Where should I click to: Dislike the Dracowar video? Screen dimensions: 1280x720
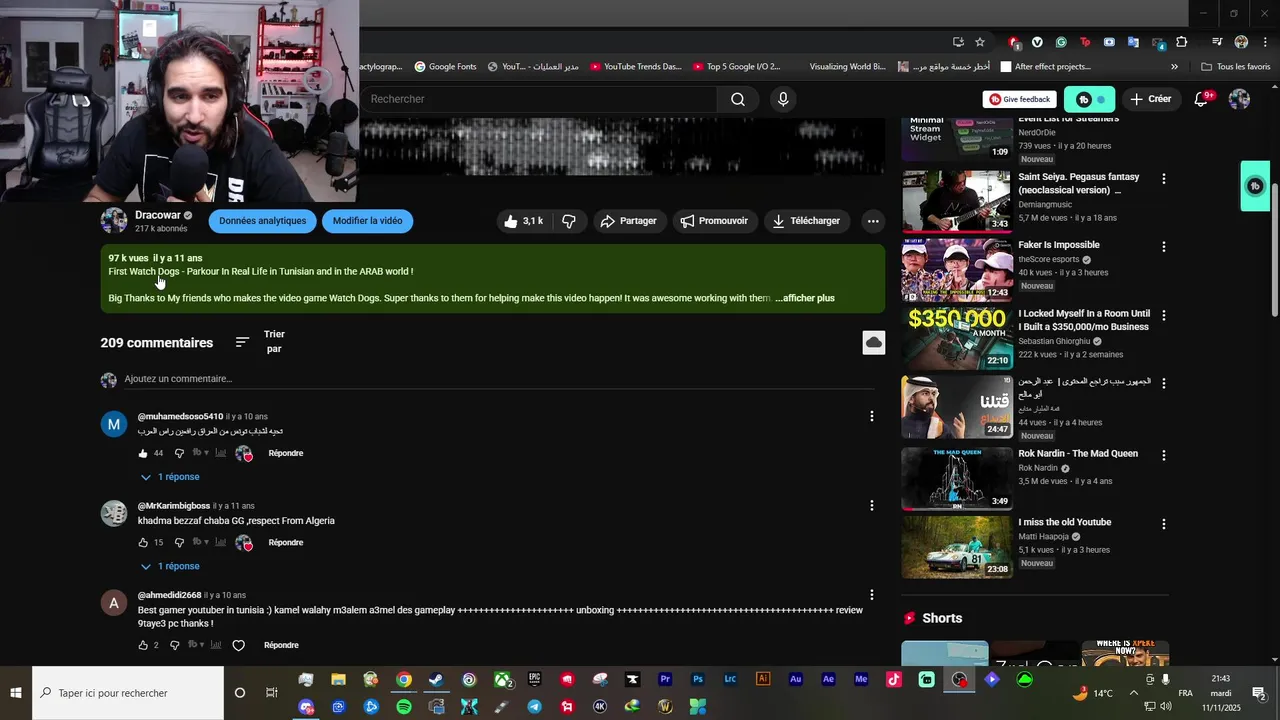tap(569, 221)
